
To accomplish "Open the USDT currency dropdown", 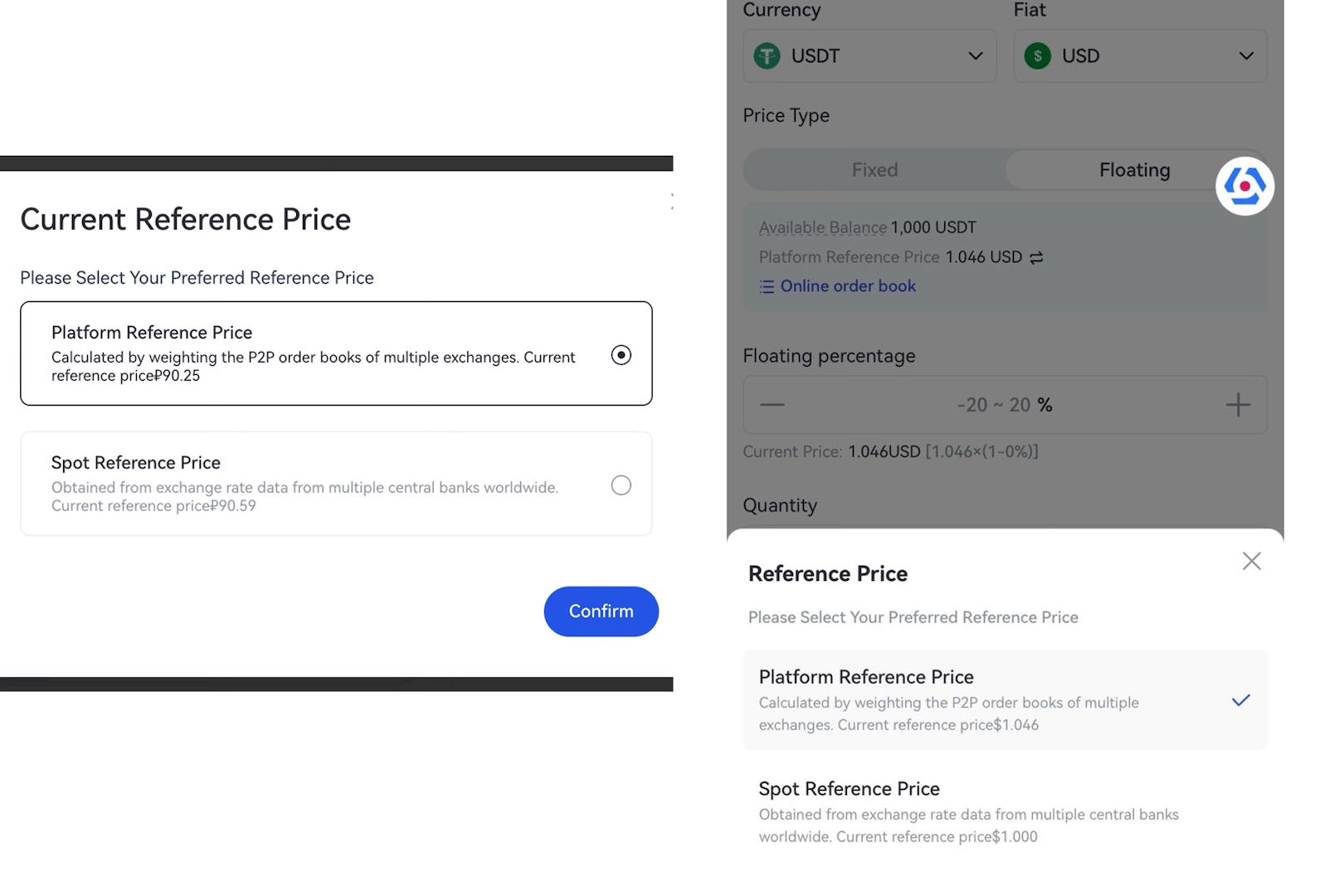I will click(x=869, y=56).
